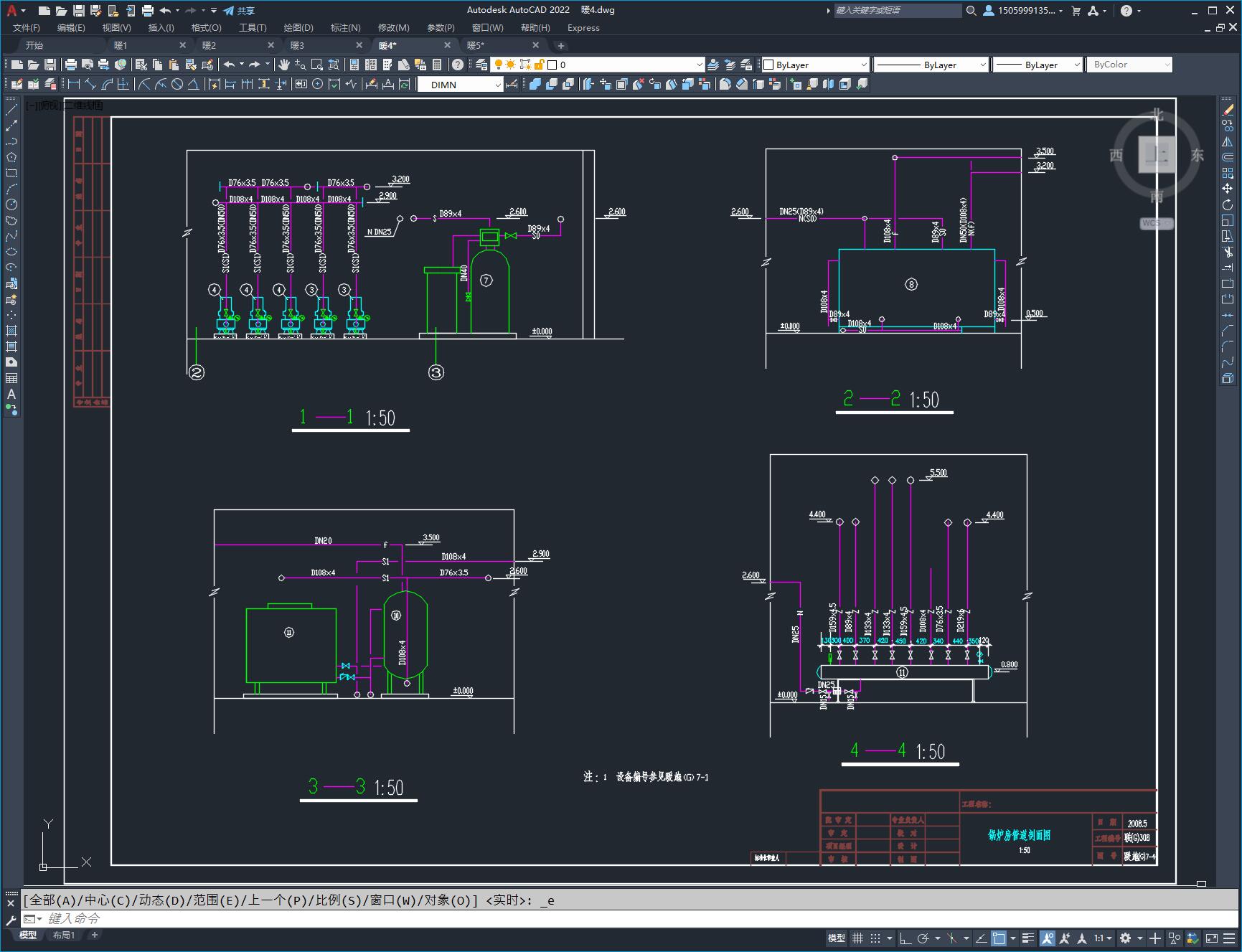Expand the title bar Help dropdown arrow

[1139, 11]
